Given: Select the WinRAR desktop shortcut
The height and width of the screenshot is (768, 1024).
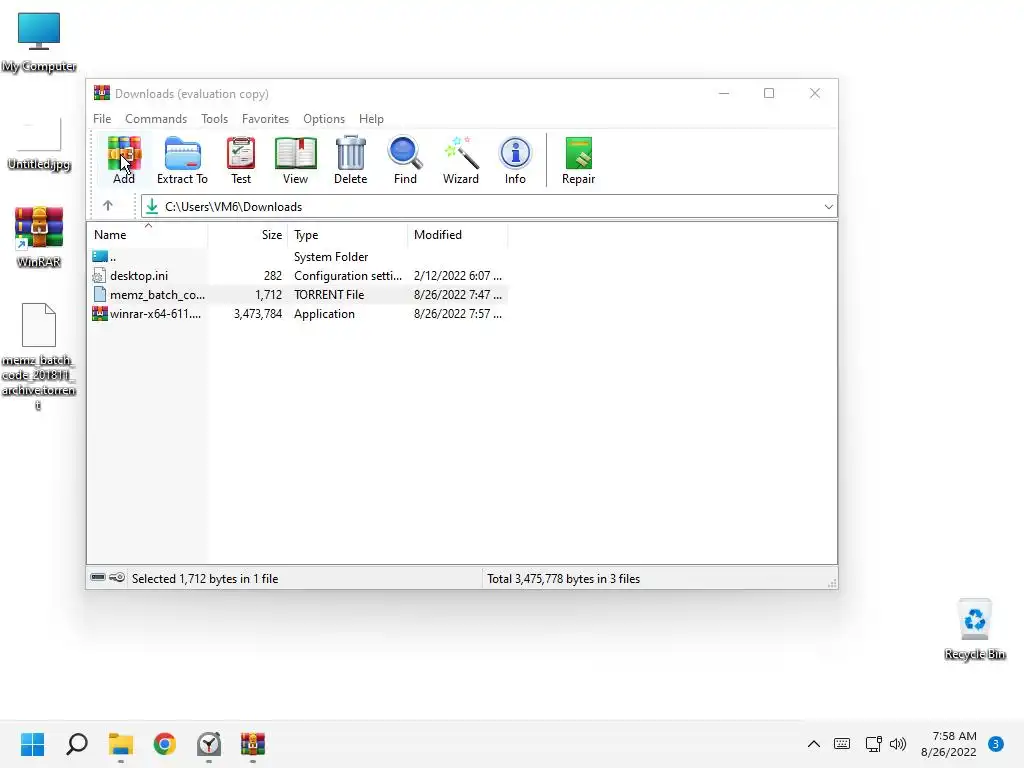Looking at the screenshot, I should 39,236.
